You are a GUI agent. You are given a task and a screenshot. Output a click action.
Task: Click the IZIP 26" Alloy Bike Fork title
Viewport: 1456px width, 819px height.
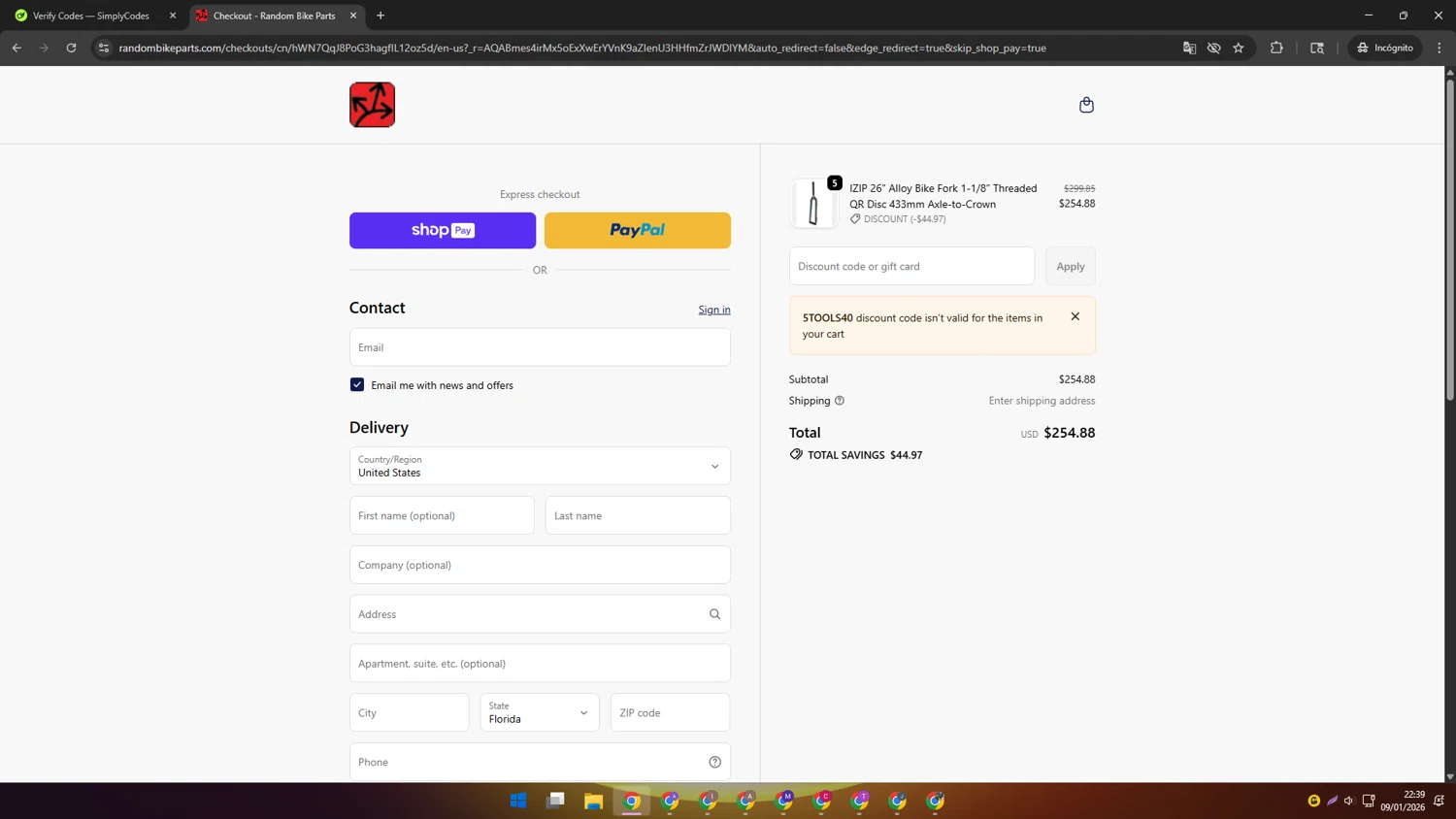(943, 196)
